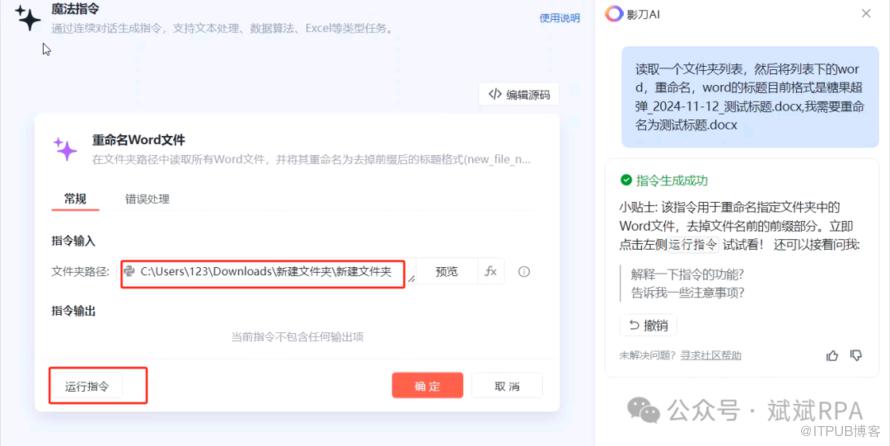Select the 常规 tab
Screen dimensions: 890x446
pos(75,199)
